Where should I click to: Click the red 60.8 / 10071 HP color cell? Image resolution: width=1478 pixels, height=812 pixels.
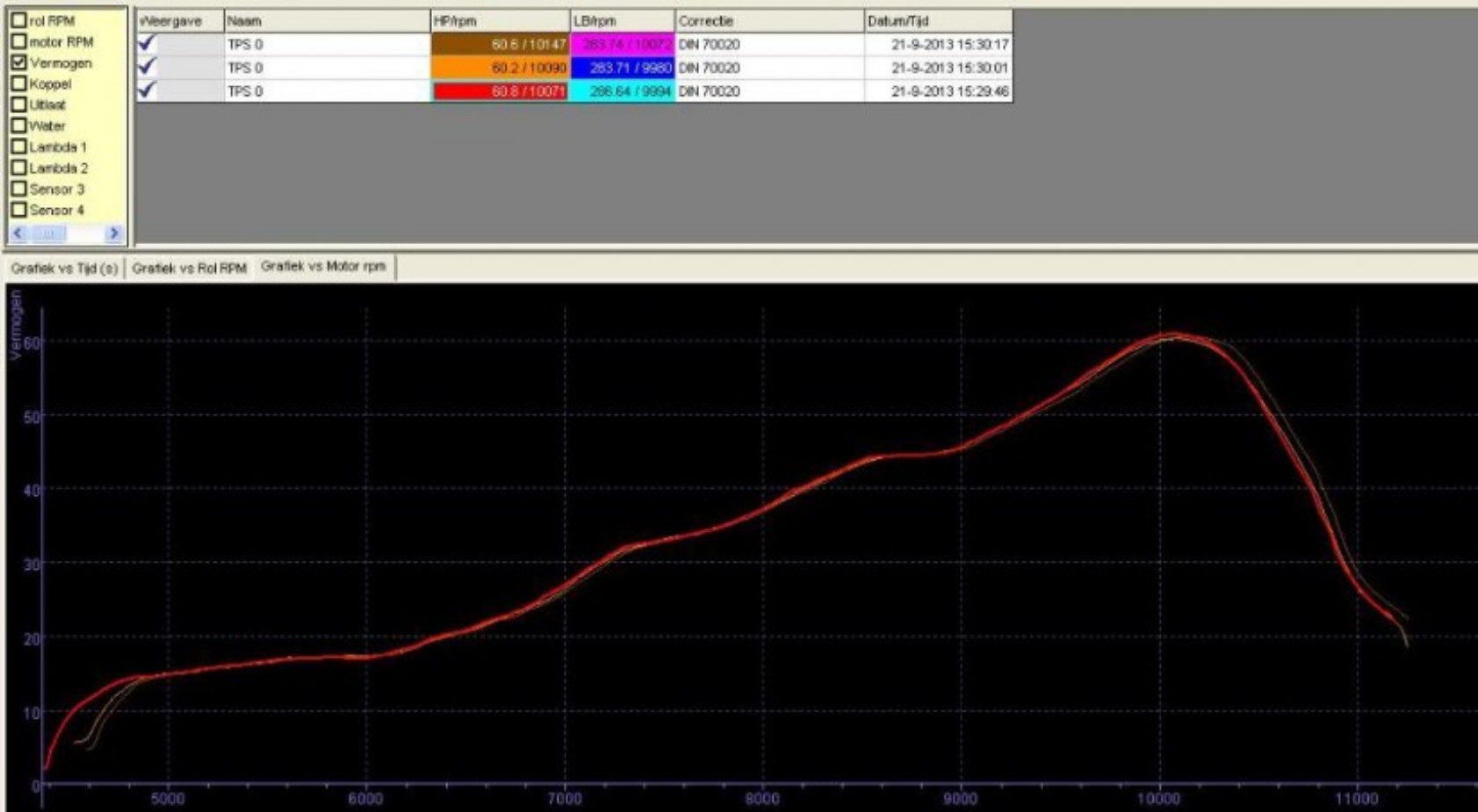pos(500,91)
